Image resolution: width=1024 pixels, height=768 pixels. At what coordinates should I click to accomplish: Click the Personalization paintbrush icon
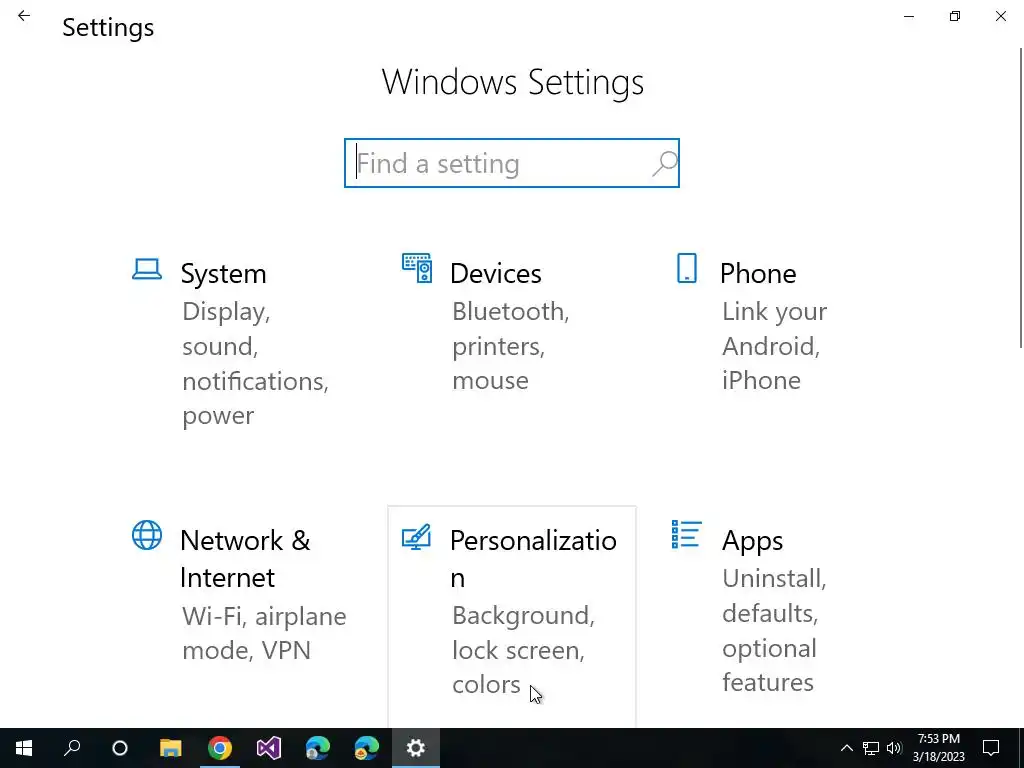417,537
